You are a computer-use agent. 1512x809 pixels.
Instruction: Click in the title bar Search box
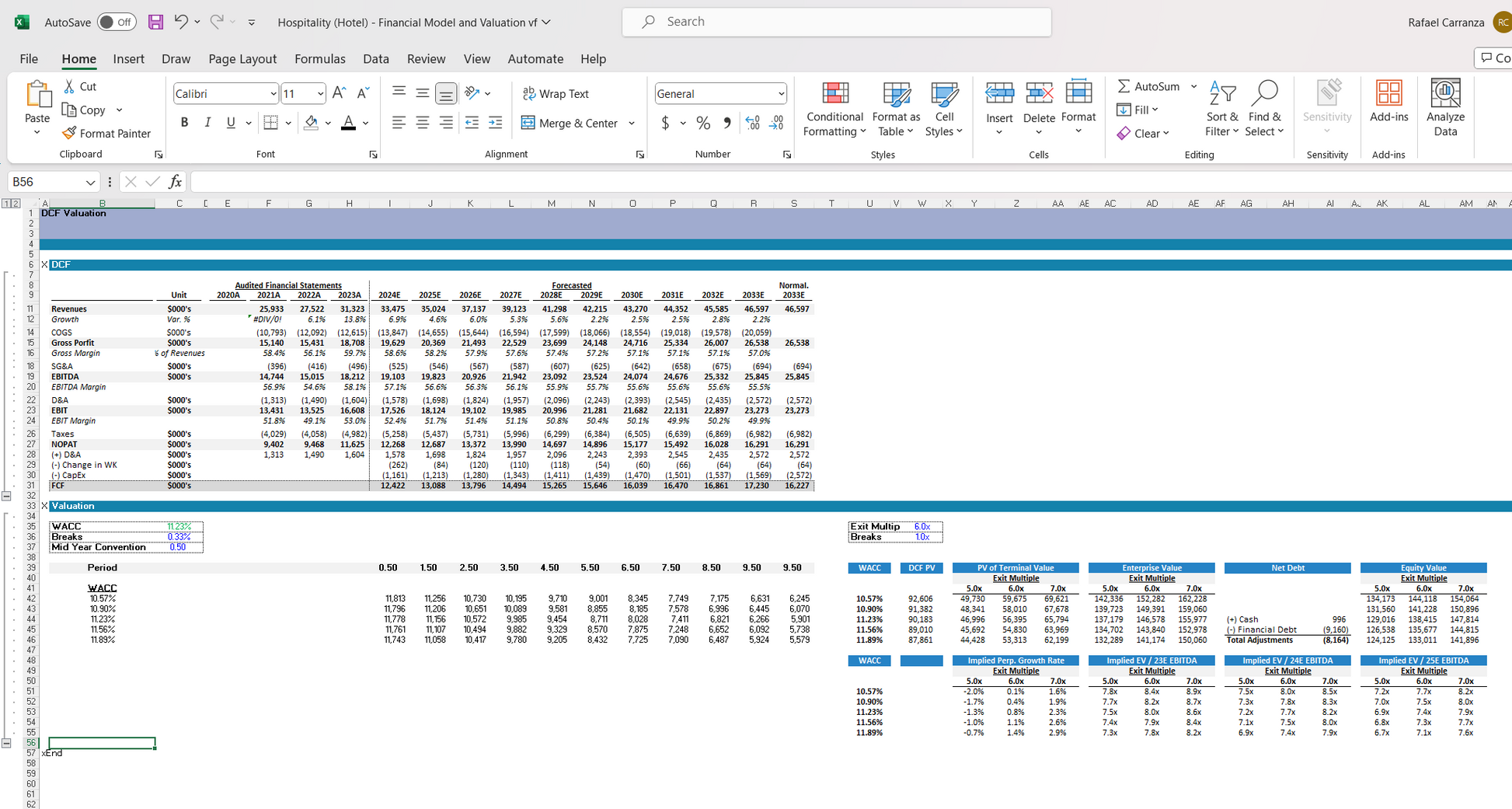(836, 22)
